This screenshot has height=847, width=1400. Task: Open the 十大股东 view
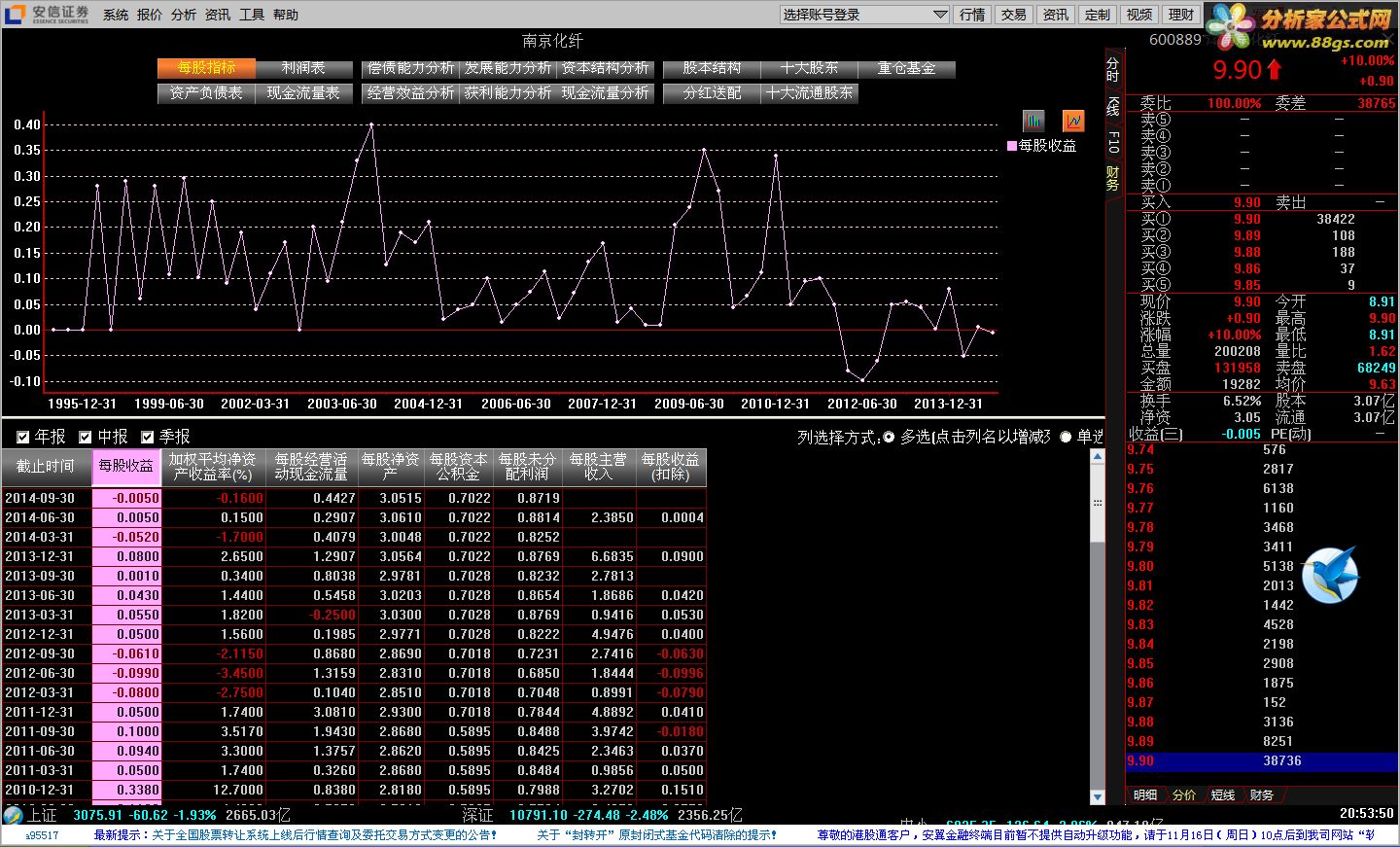click(x=809, y=68)
